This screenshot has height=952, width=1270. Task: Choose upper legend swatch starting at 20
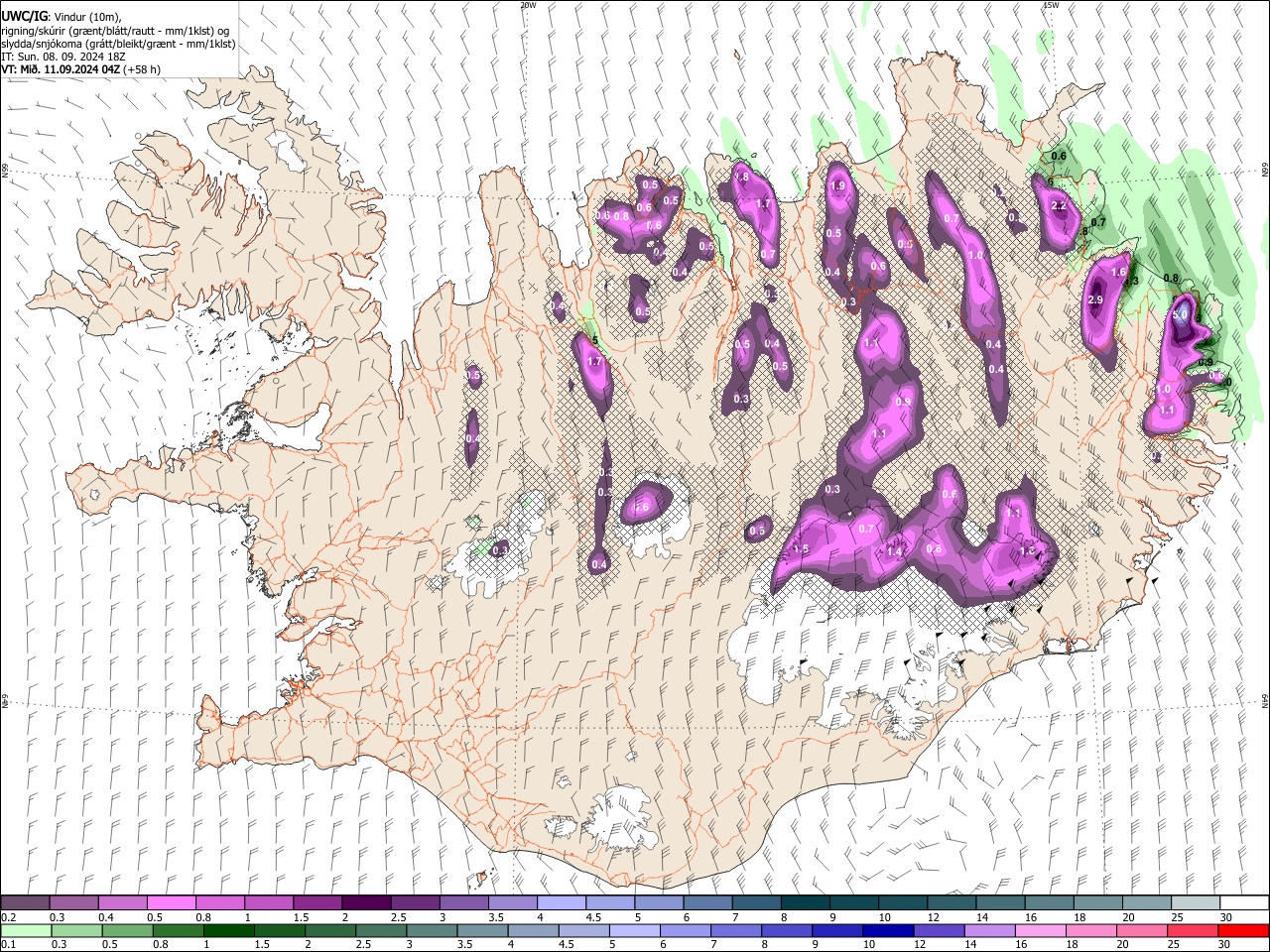coord(1146,903)
